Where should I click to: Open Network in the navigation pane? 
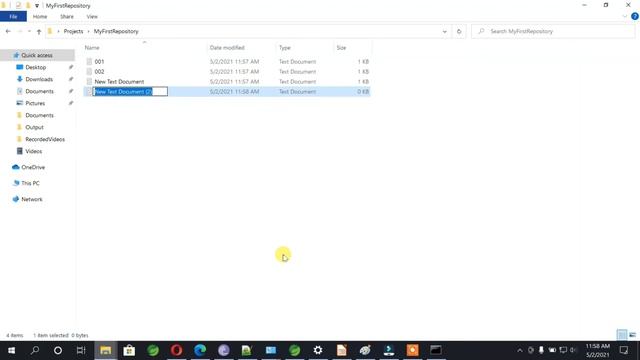point(31,199)
